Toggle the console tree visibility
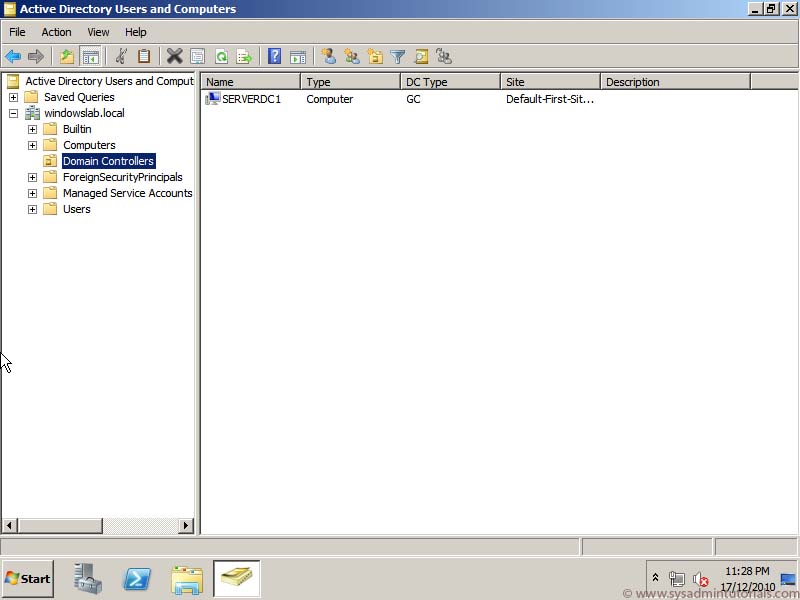The image size is (800, 600). tap(90, 56)
